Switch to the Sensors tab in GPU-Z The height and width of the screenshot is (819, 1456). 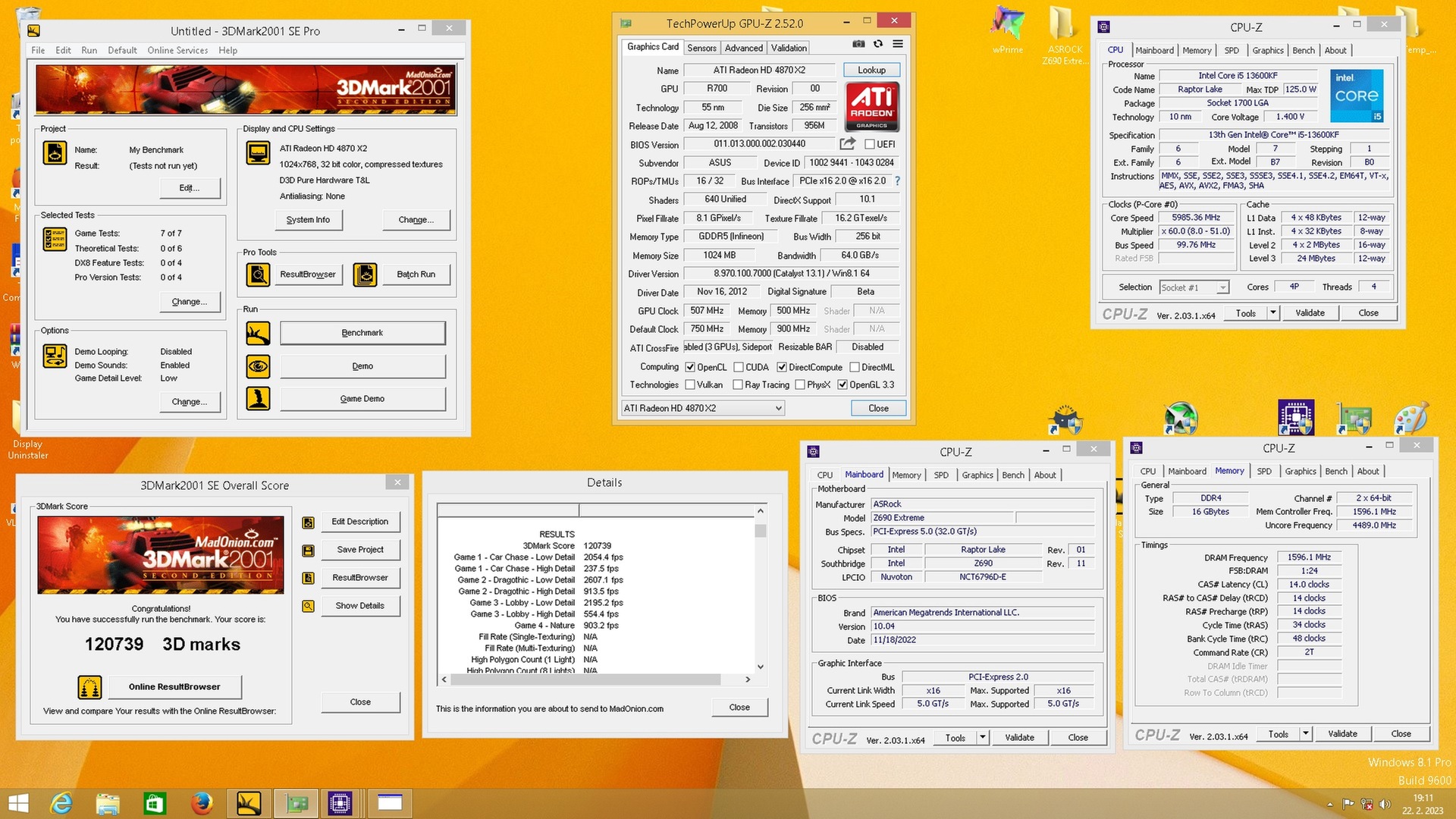click(x=701, y=48)
